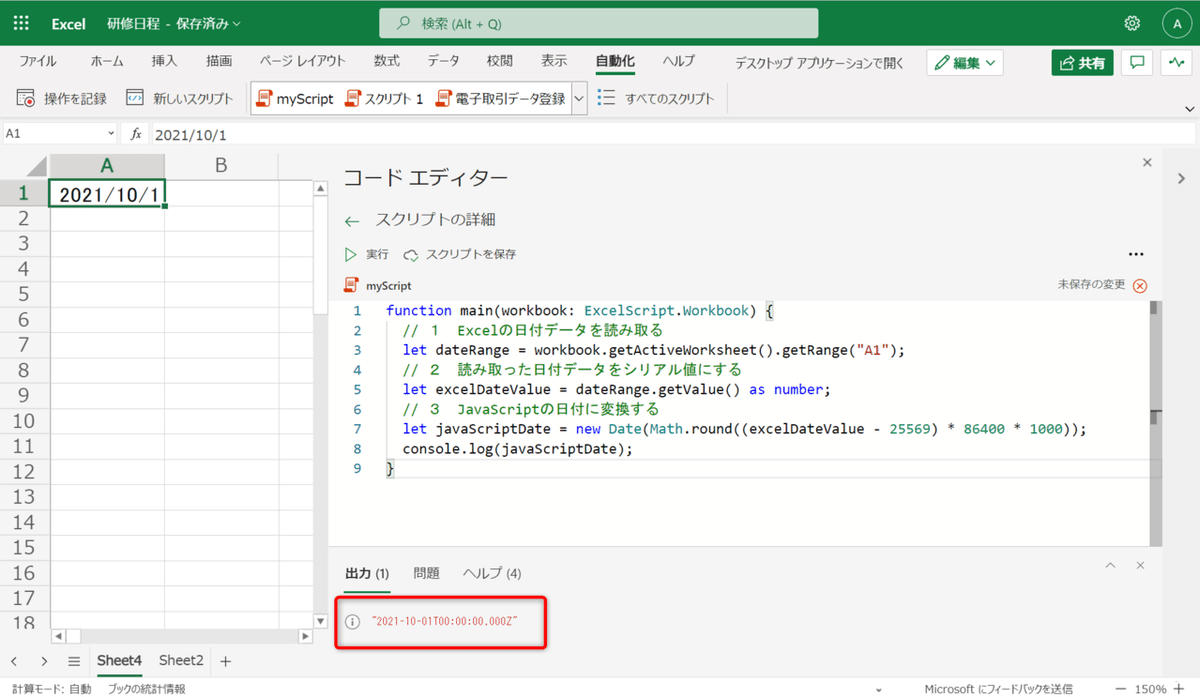
Task: Open すべてのスクリプト list
Action: click(x=656, y=99)
